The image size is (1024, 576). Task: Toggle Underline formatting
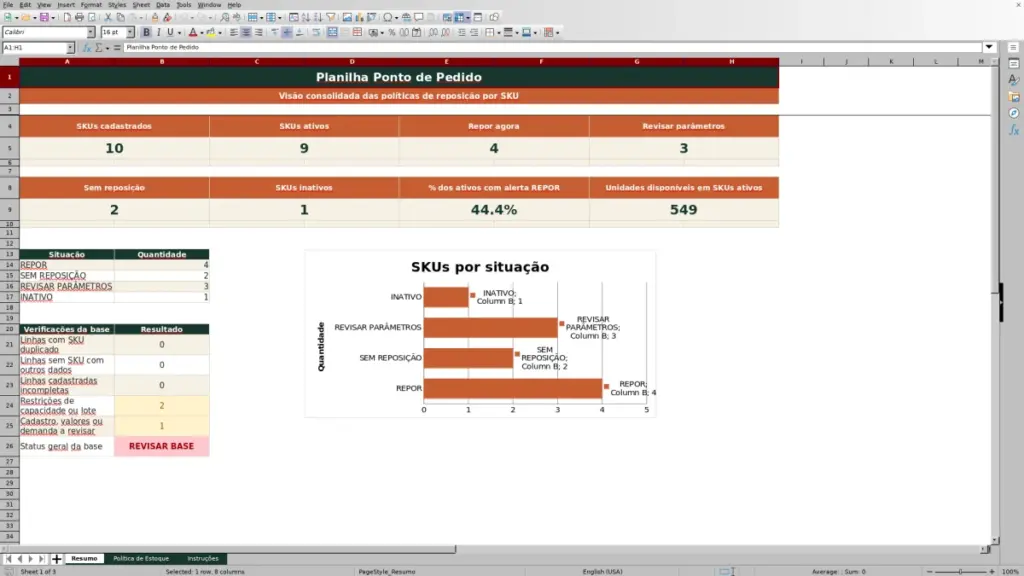pos(170,33)
